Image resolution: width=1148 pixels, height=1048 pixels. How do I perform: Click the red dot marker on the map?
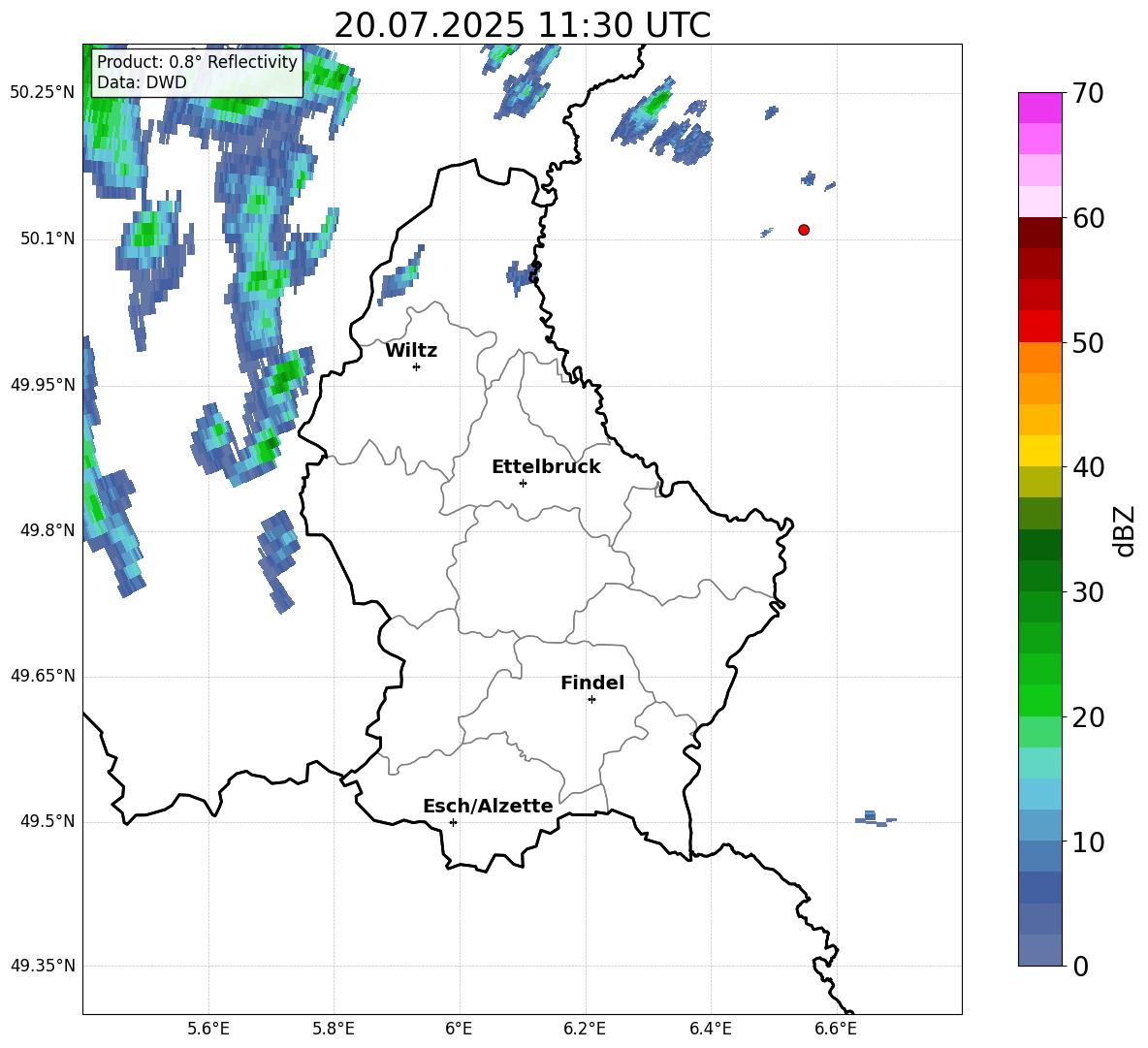click(x=804, y=230)
